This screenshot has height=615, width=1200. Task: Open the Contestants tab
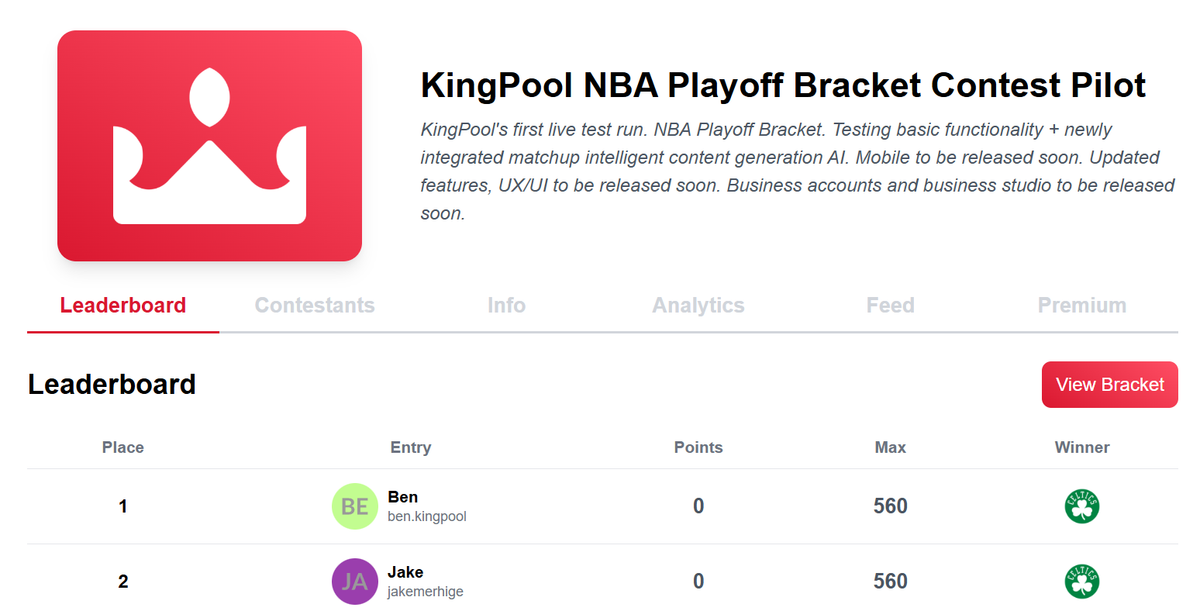point(314,305)
